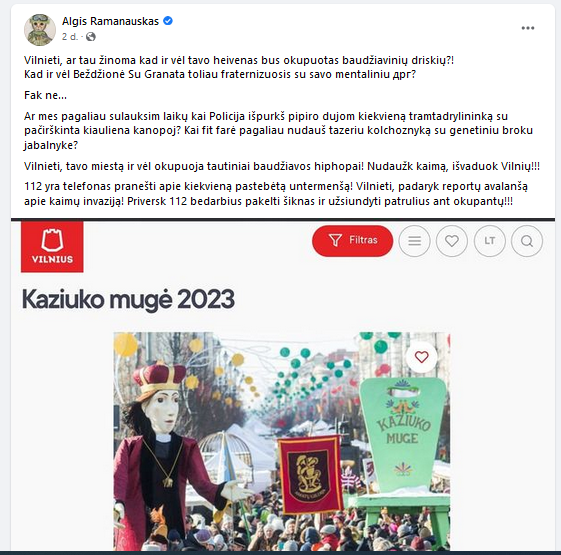Open the post options three-dots menu

tap(528, 28)
